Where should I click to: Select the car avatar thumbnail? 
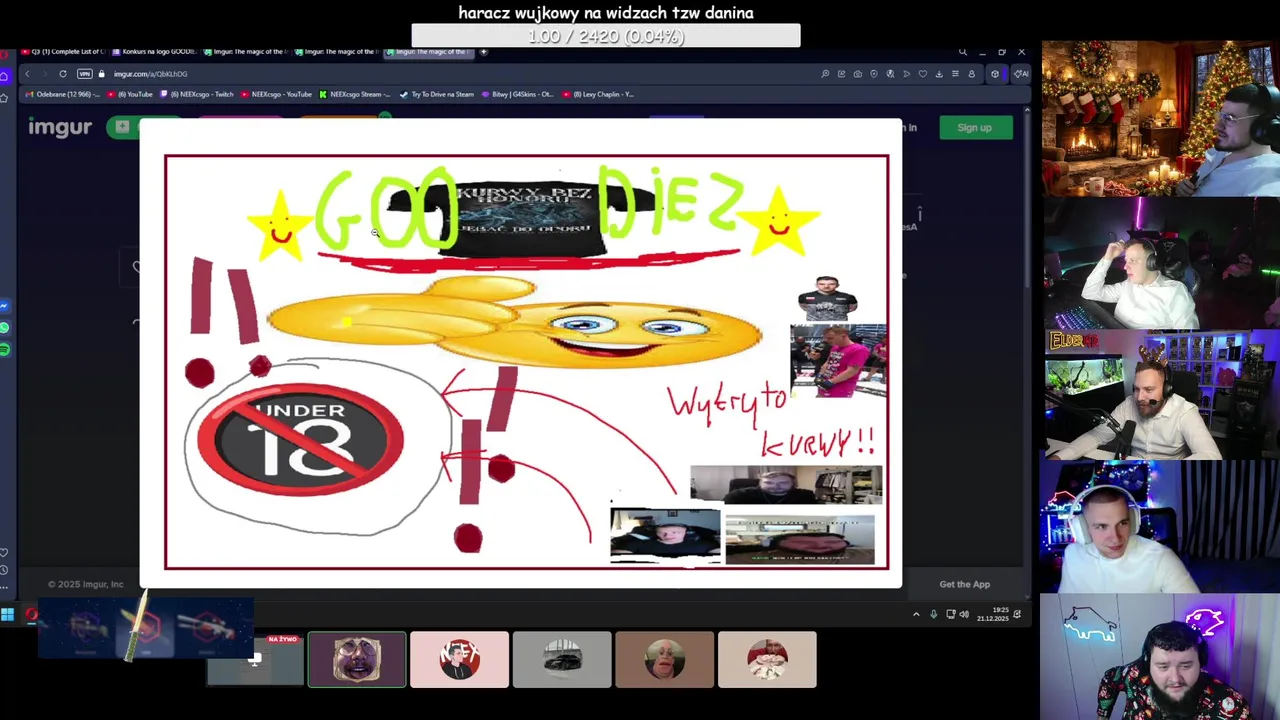(562, 660)
